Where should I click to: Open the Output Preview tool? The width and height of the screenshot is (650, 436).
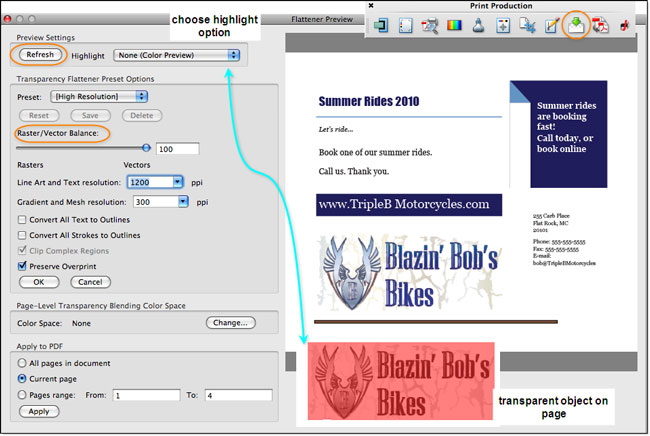point(405,26)
